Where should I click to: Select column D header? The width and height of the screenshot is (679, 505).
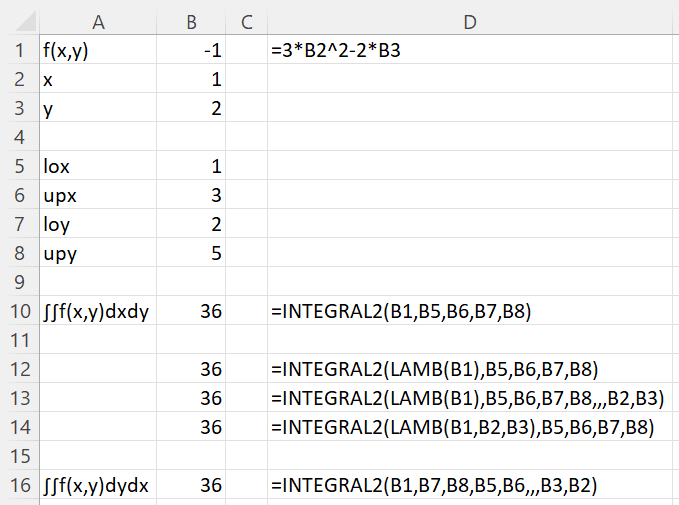472,17
